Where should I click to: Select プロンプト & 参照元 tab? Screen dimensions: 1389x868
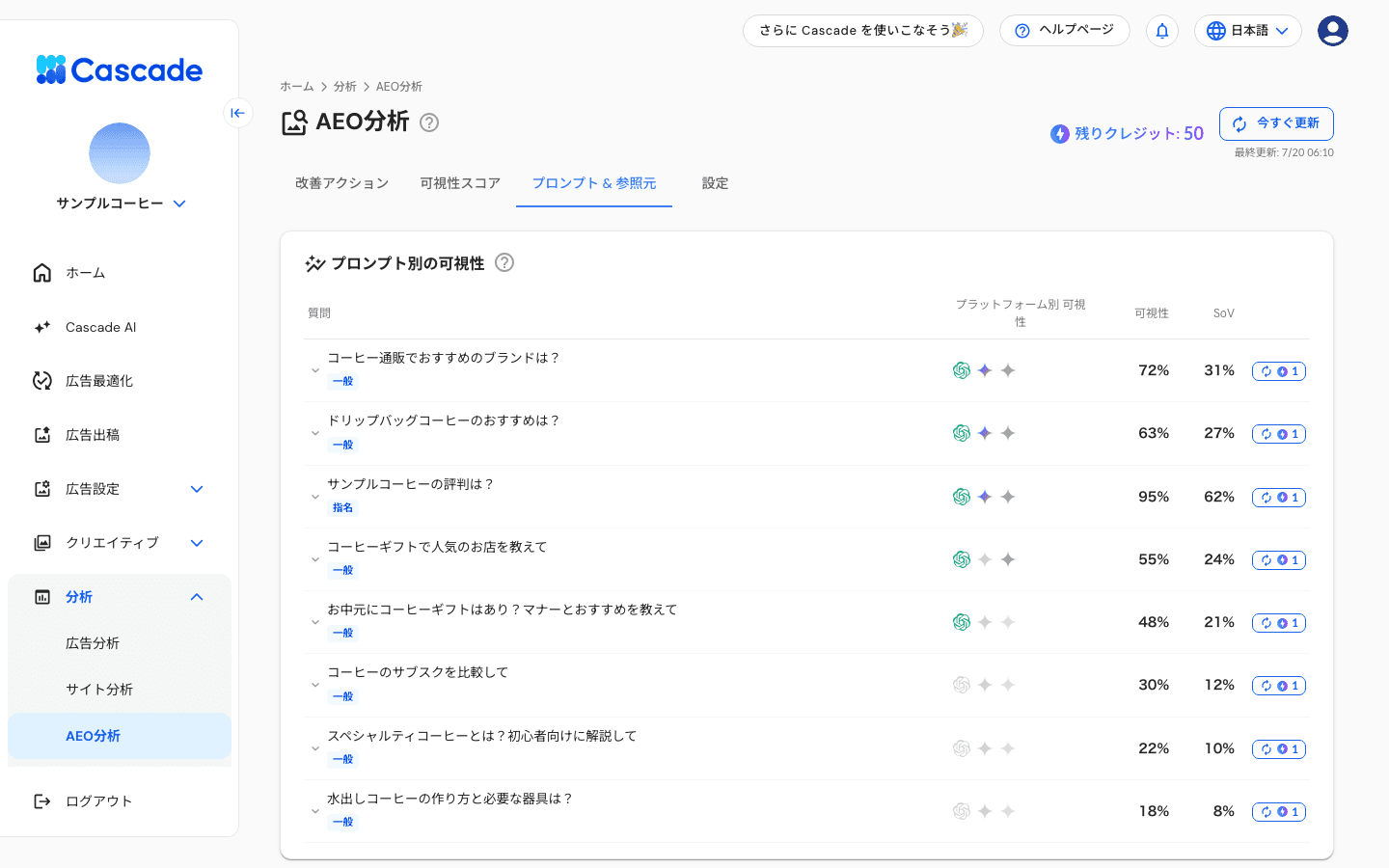click(594, 183)
